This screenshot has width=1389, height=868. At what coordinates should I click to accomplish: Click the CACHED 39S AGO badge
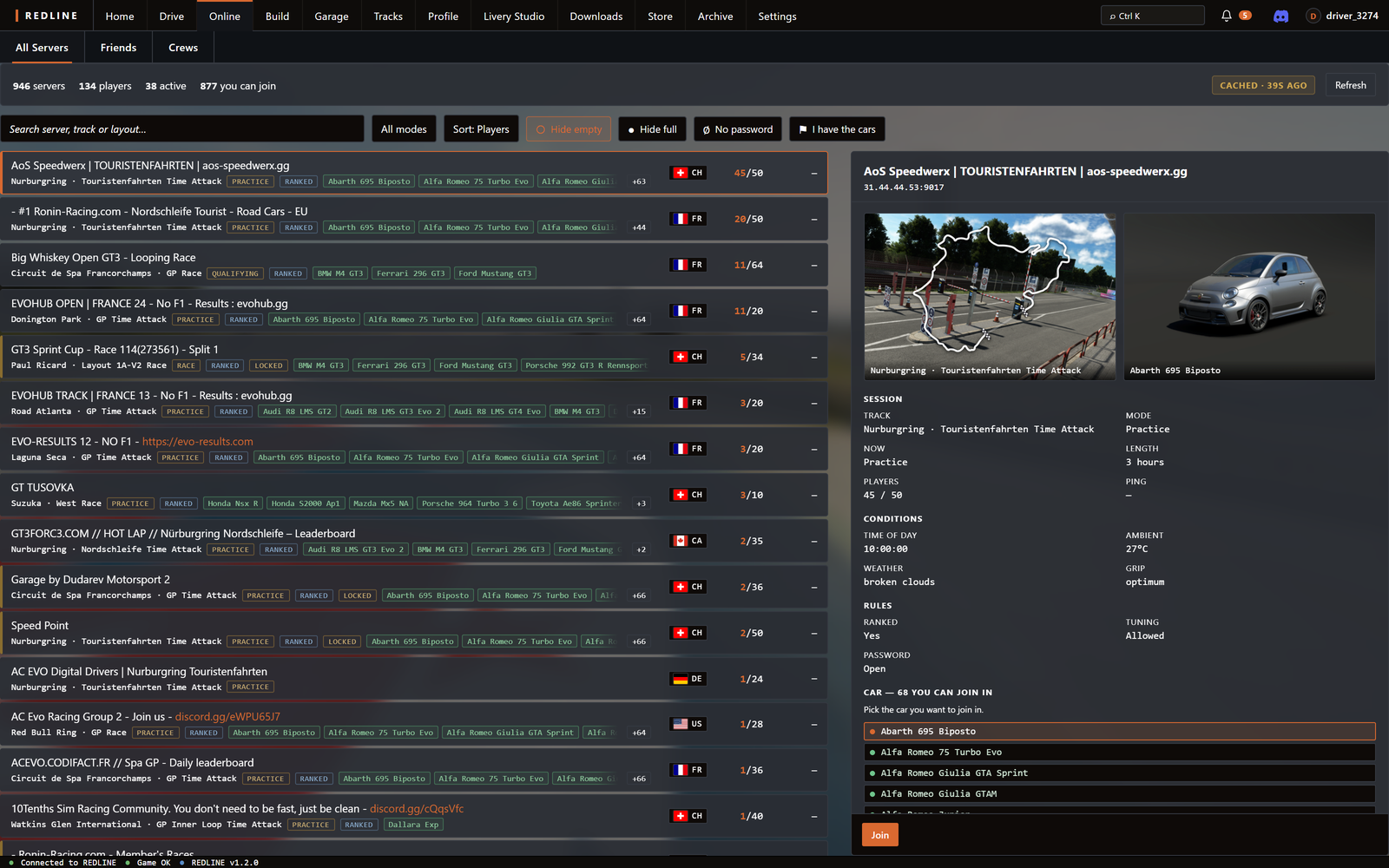(1263, 85)
